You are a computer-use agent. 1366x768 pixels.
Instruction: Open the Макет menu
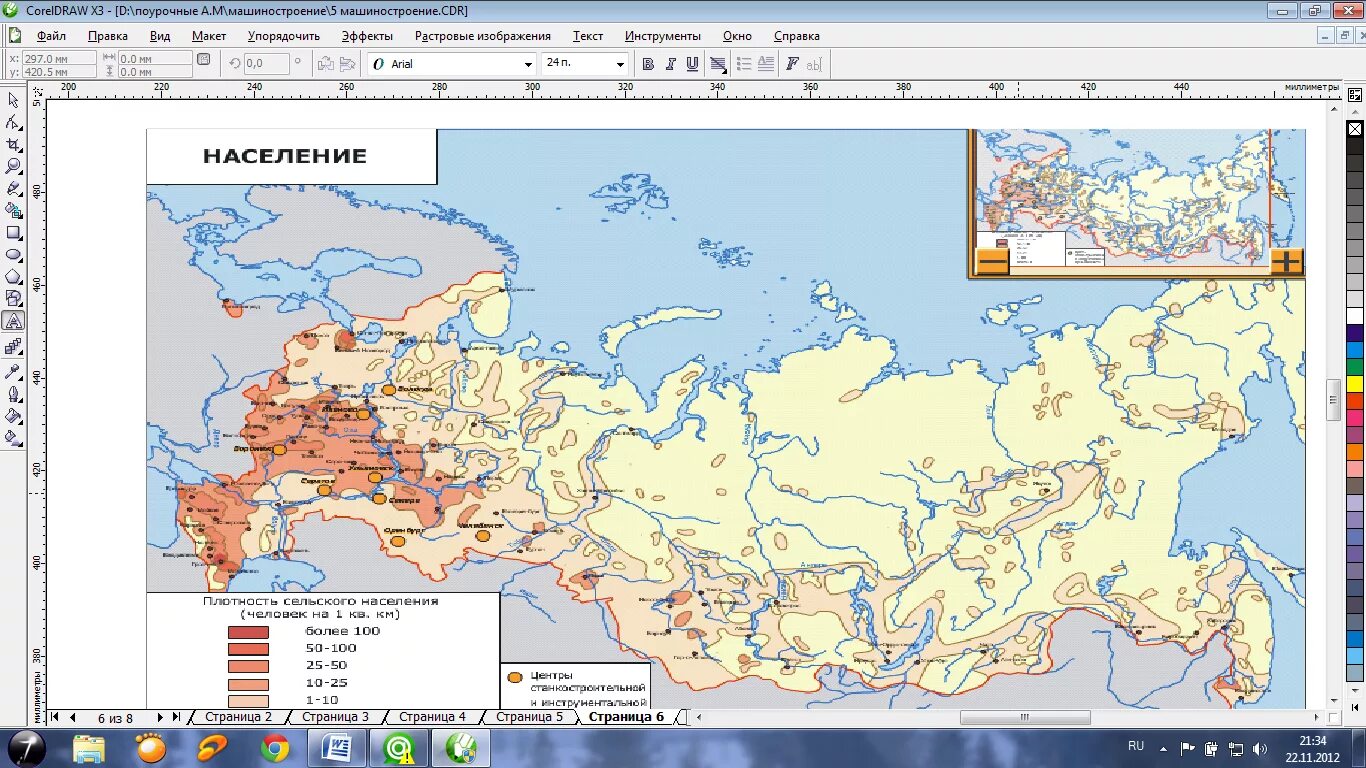point(209,36)
